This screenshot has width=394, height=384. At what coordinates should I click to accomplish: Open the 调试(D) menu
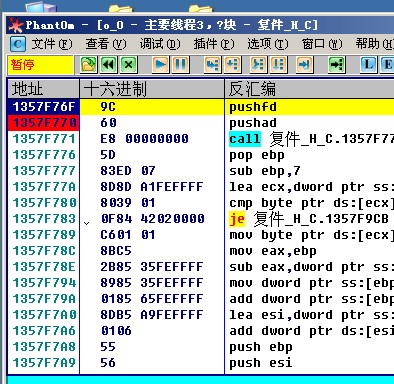click(x=160, y=44)
